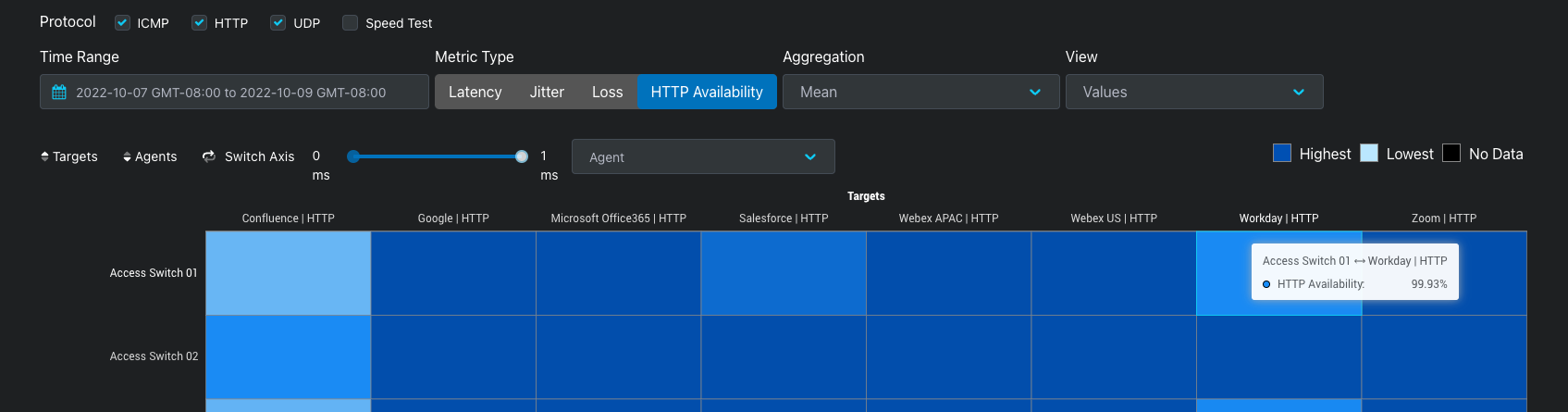Toggle the HTTP protocol checkbox
The height and width of the screenshot is (412, 1568).
[199, 22]
